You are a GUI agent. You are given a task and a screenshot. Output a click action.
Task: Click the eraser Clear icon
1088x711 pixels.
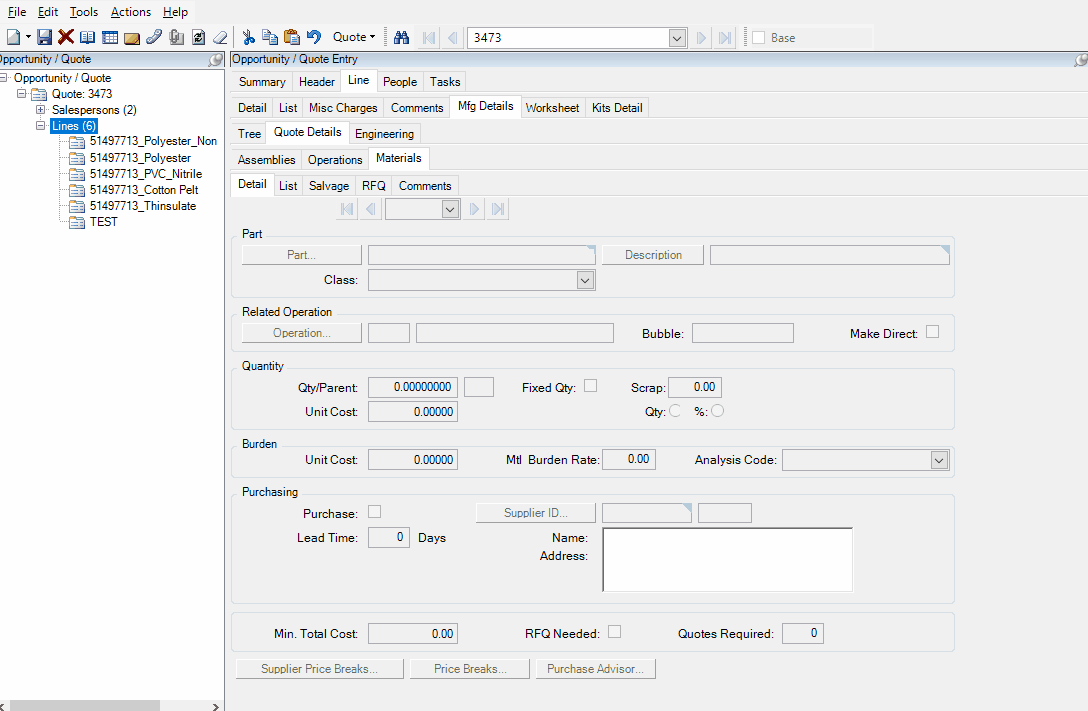pos(220,37)
